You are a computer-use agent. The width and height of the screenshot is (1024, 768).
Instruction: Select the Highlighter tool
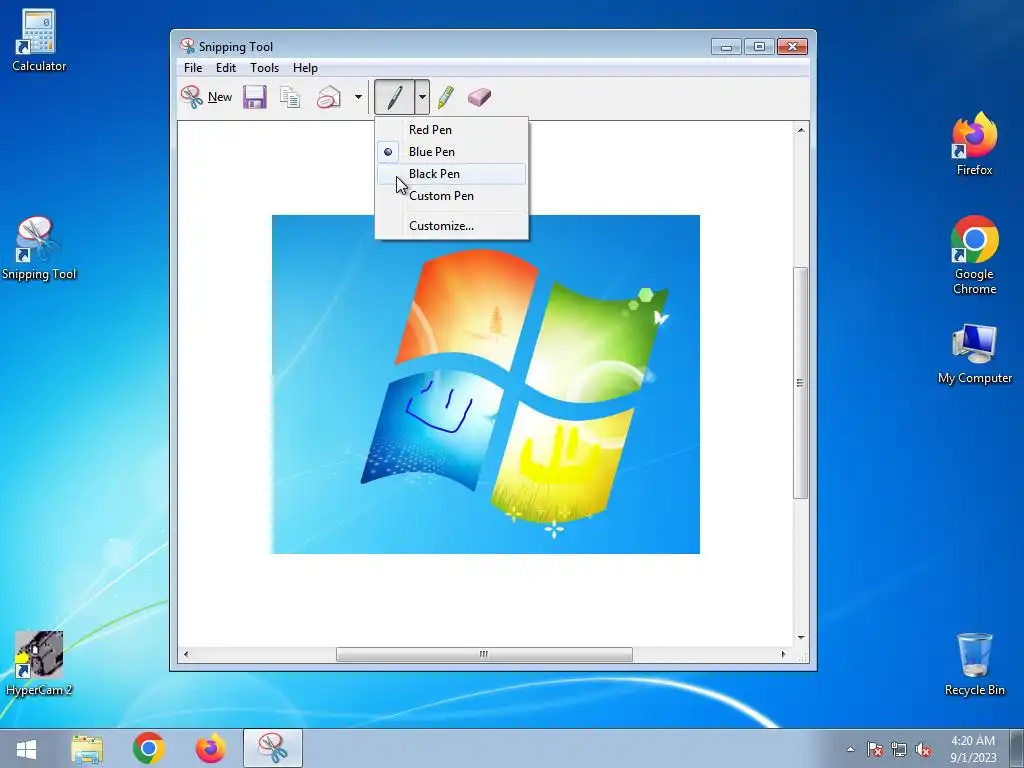[446, 97]
